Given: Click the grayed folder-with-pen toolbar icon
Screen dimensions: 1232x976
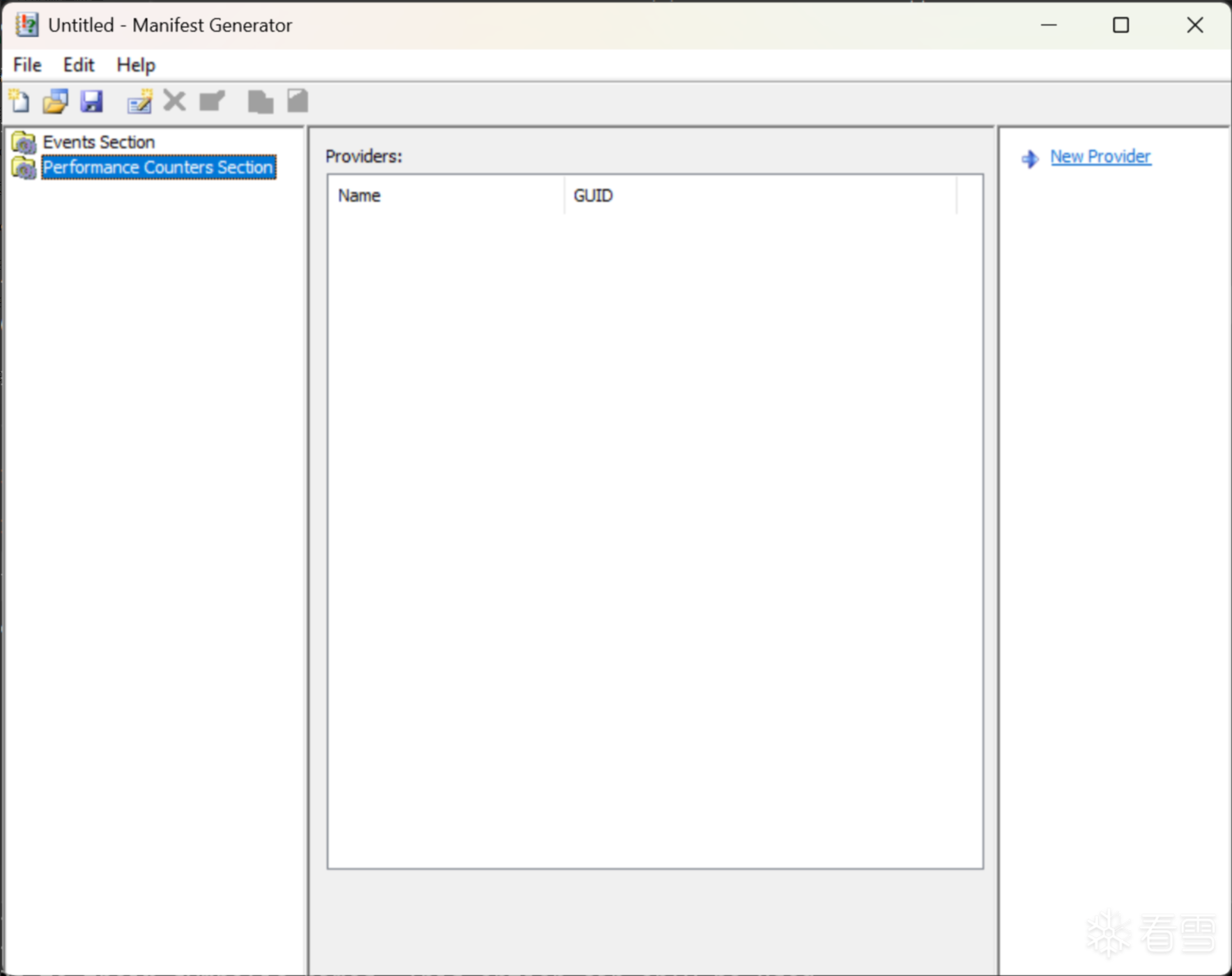Looking at the screenshot, I should click(212, 102).
